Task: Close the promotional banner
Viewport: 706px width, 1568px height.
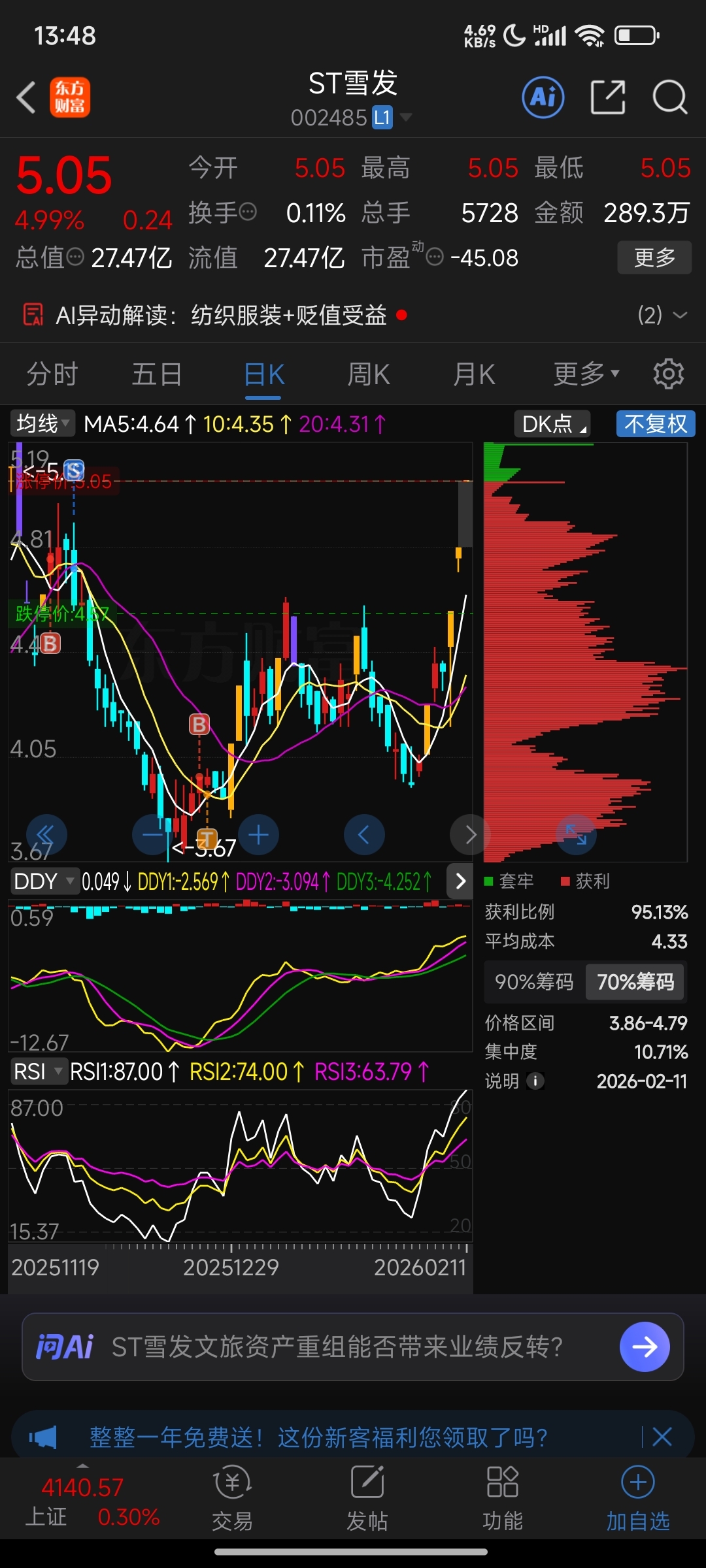Action: tap(662, 1437)
